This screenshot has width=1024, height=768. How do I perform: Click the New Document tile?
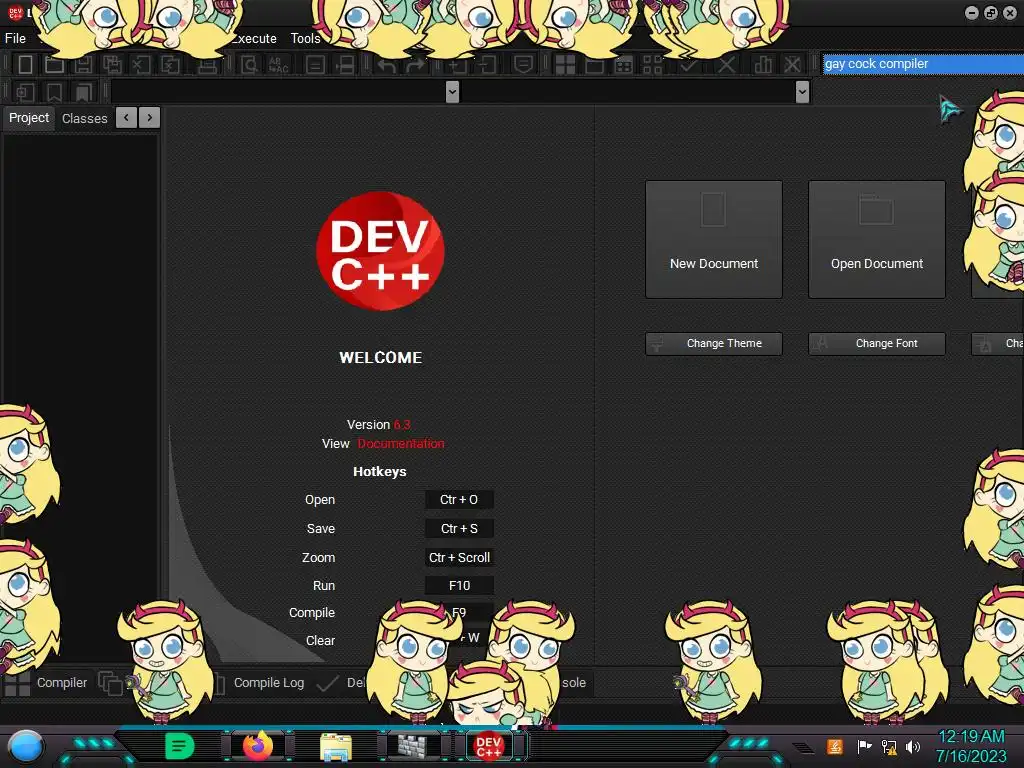click(x=714, y=240)
